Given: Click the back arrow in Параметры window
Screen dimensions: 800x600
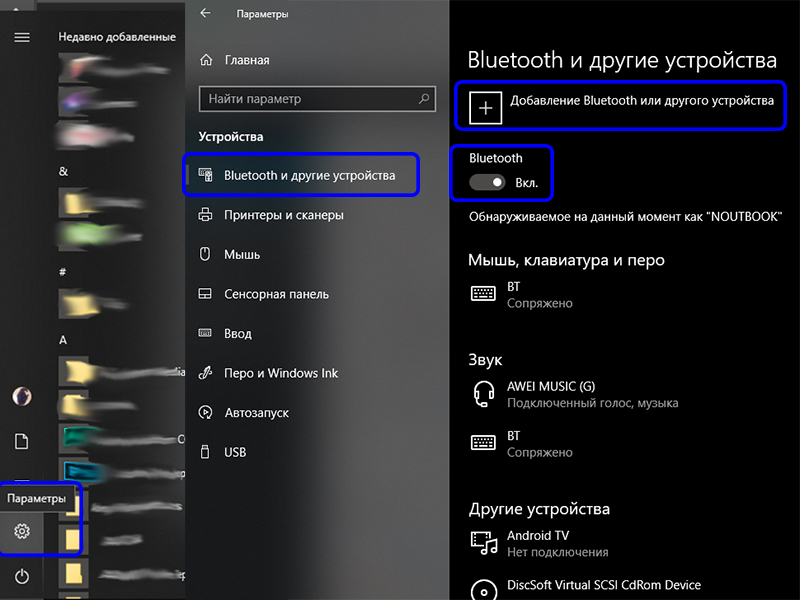Looking at the screenshot, I should click(x=206, y=14).
